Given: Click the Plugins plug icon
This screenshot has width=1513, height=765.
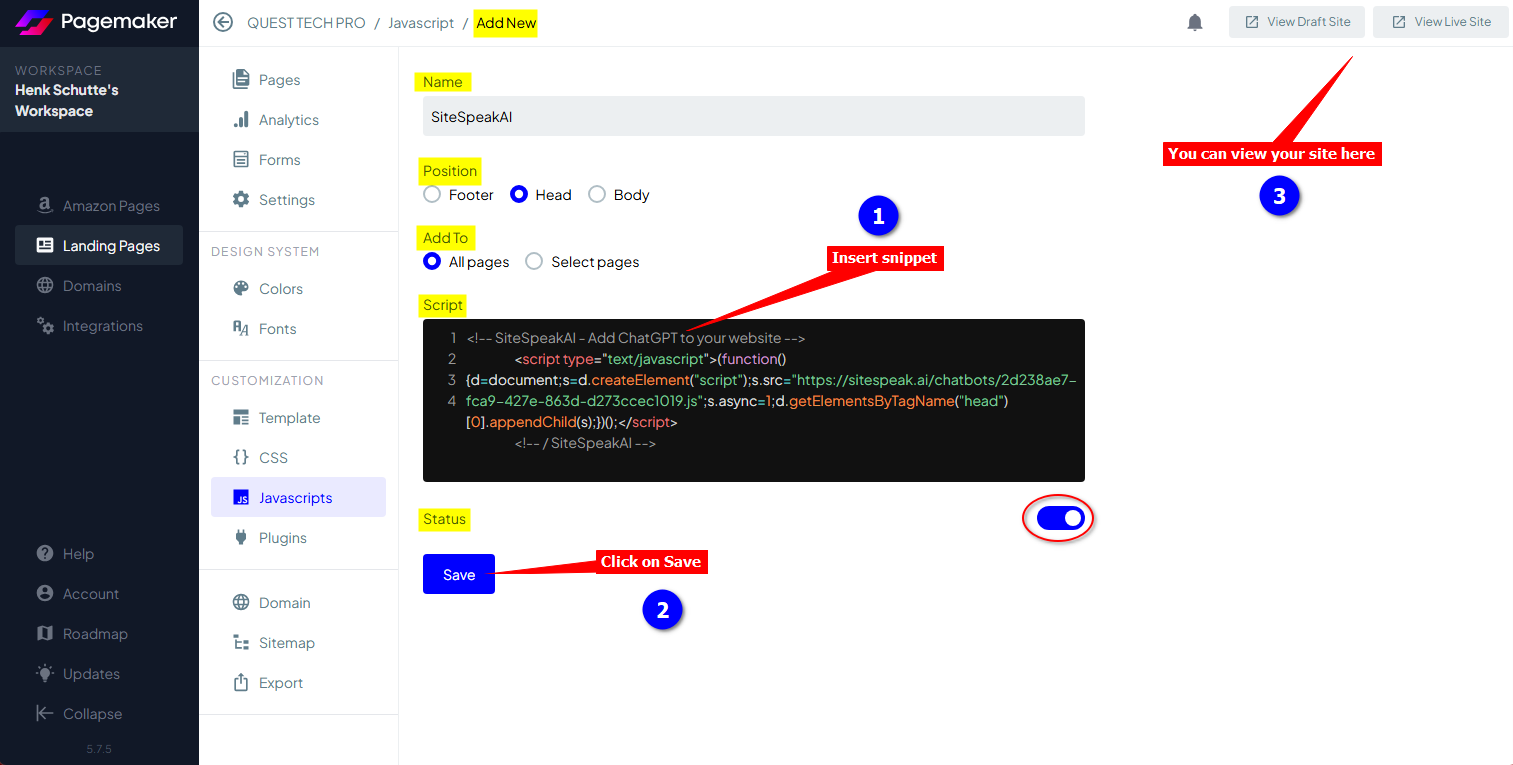Looking at the screenshot, I should click(x=241, y=537).
